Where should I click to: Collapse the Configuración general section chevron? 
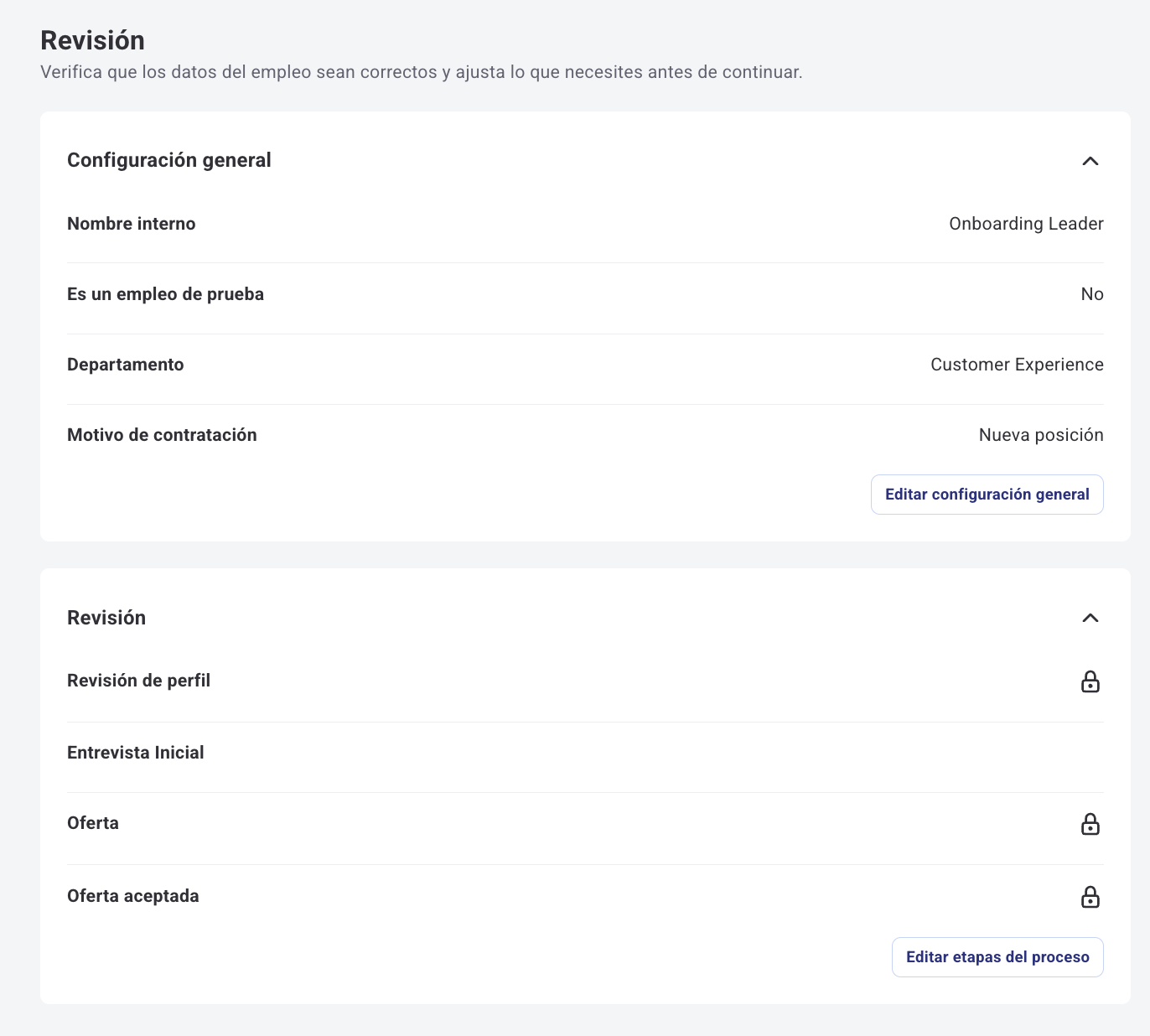pos(1090,161)
